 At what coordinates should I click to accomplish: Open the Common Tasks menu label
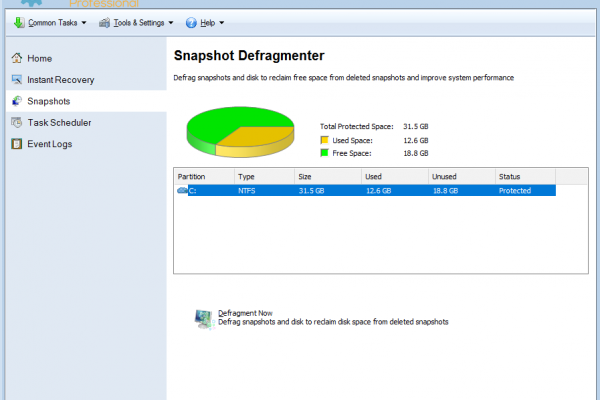click(52, 22)
